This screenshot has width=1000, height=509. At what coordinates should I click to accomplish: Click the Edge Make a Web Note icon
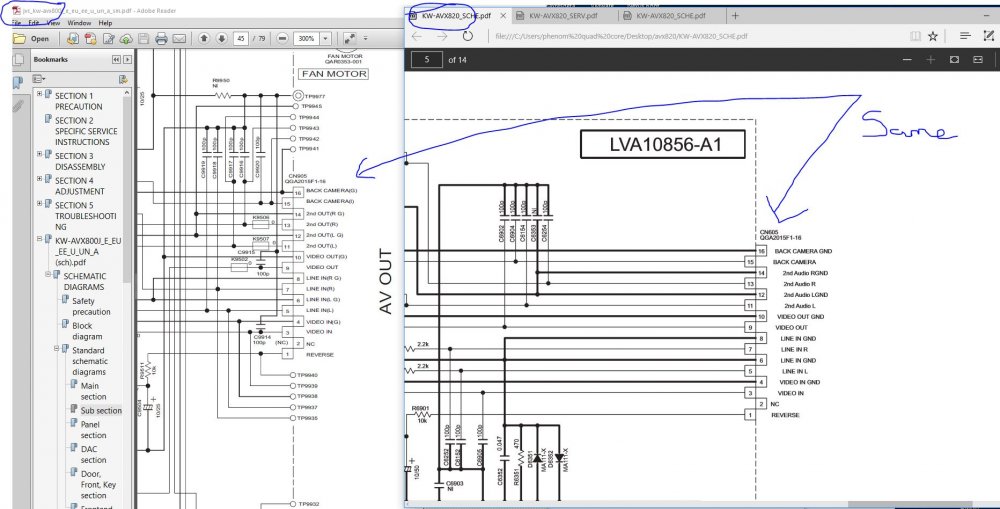[x=989, y=36]
